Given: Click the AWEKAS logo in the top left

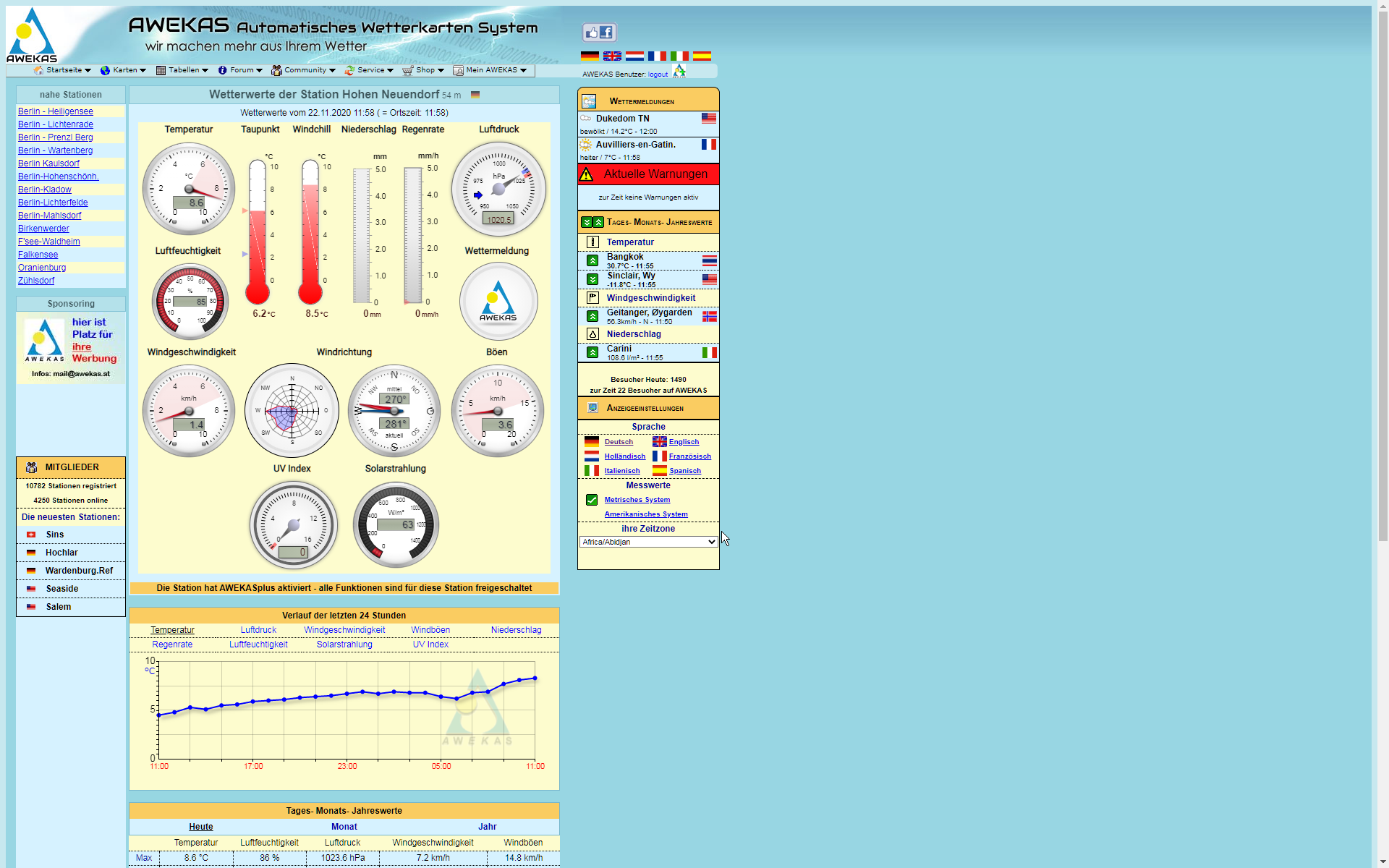Looking at the screenshot, I should coord(31,35).
